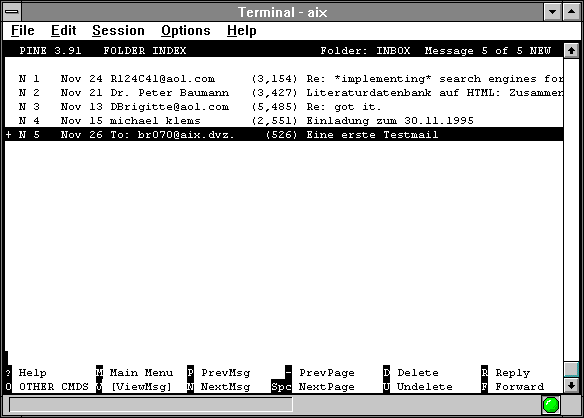Open the window control menu box
The height and width of the screenshot is (418, 584).
[12, 12]
